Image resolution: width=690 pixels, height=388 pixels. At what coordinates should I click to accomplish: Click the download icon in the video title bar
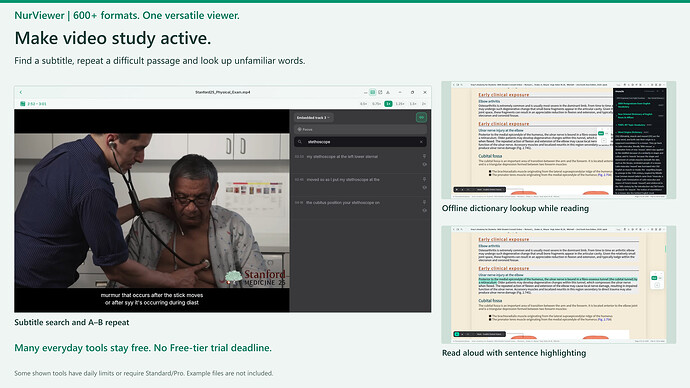click(388, 92)
